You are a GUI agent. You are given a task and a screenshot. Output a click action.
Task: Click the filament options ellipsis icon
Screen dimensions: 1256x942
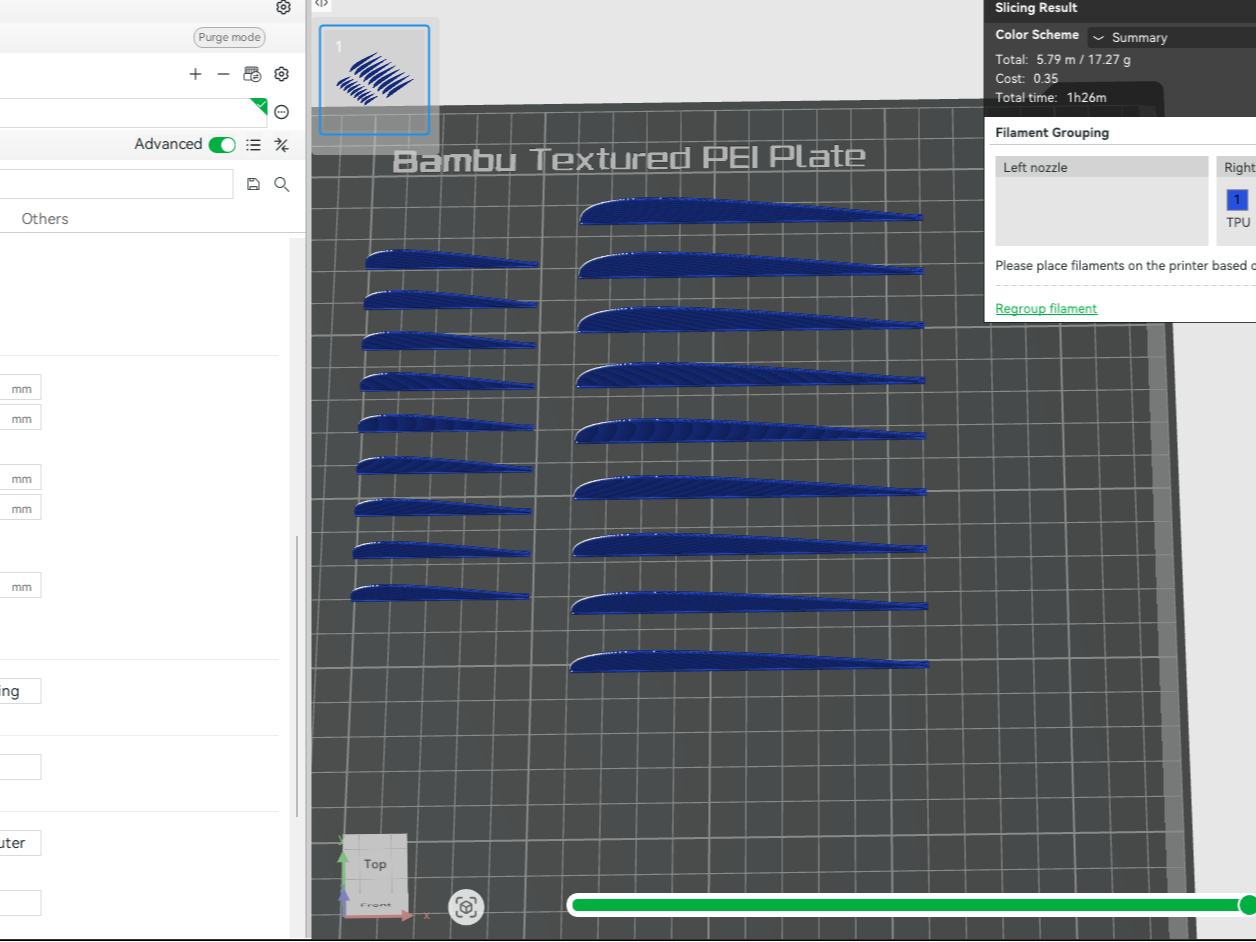click(282, 112)
